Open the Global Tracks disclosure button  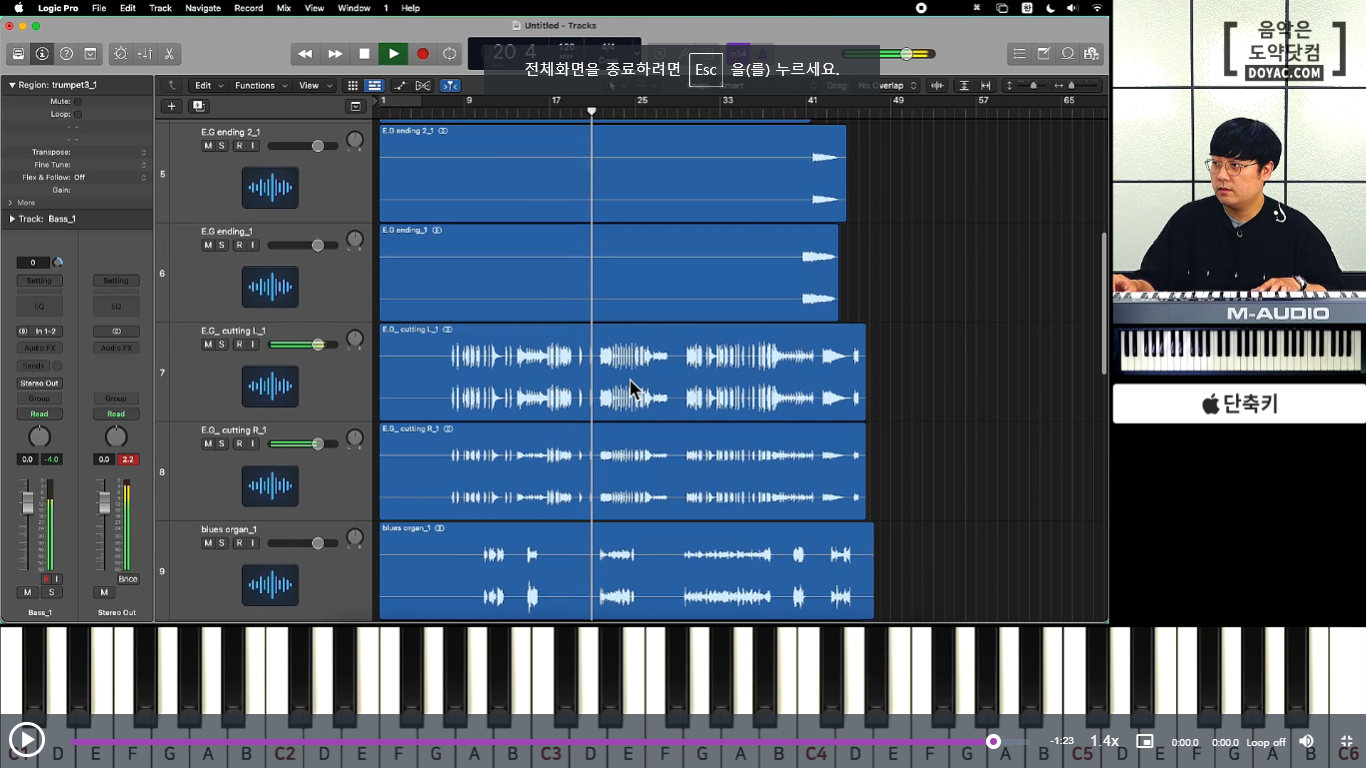[x=355, y=106]
